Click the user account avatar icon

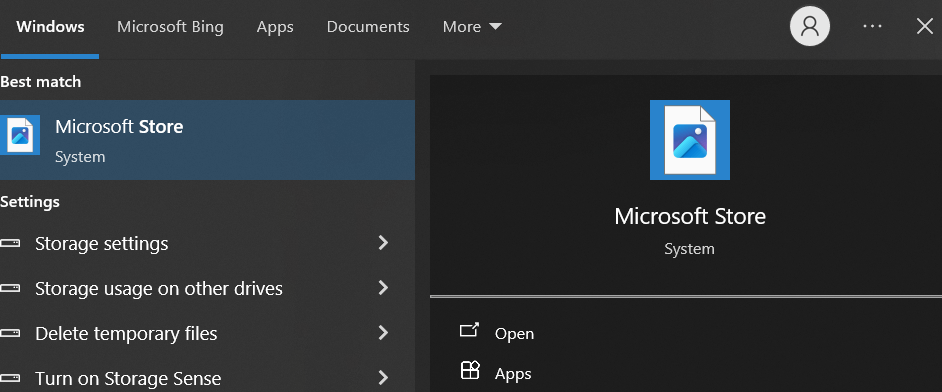click(x=810, y=26)
